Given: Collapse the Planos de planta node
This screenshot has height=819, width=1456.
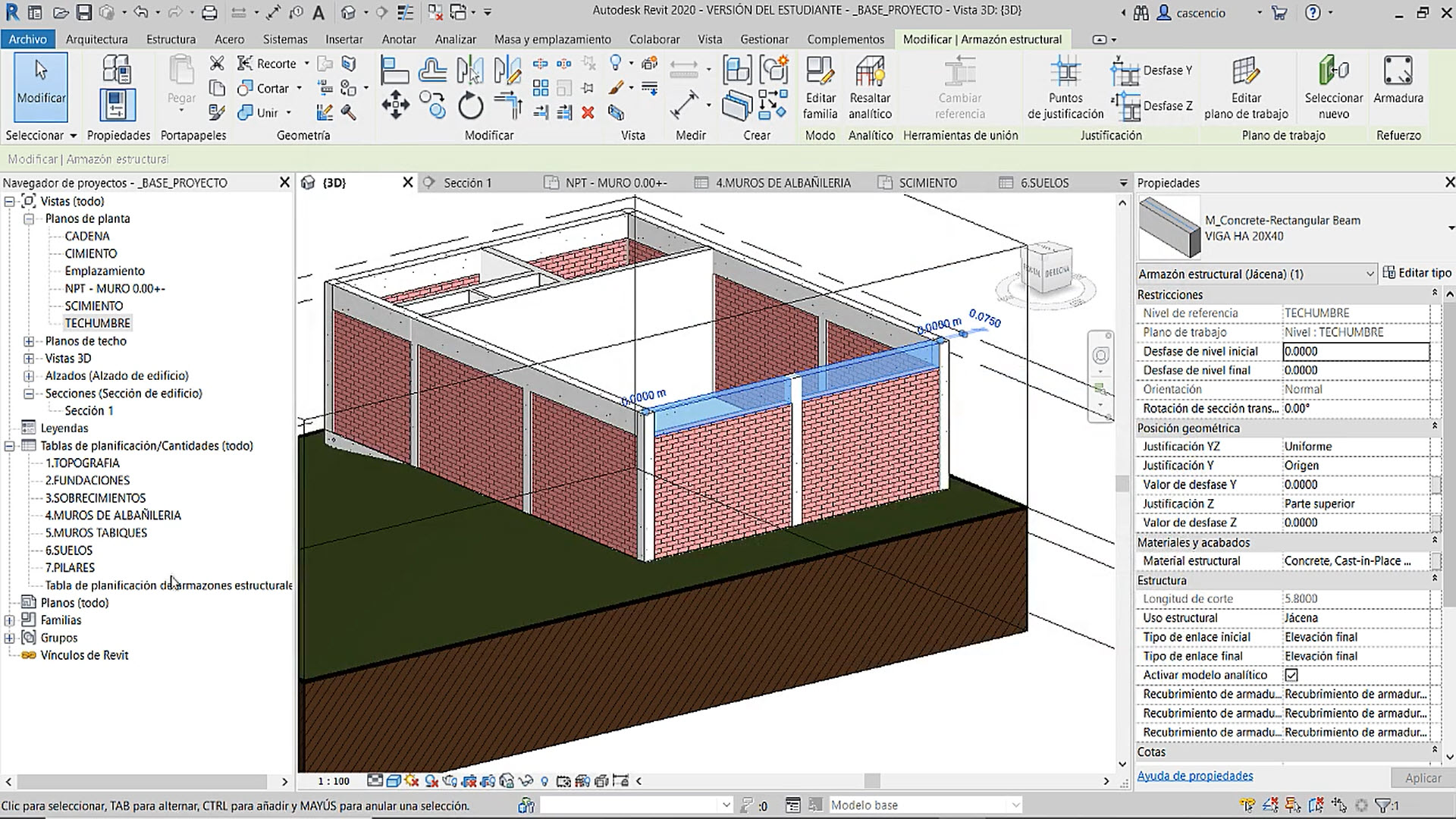Looking at the screenshot, I should click(x=29, y=218).
